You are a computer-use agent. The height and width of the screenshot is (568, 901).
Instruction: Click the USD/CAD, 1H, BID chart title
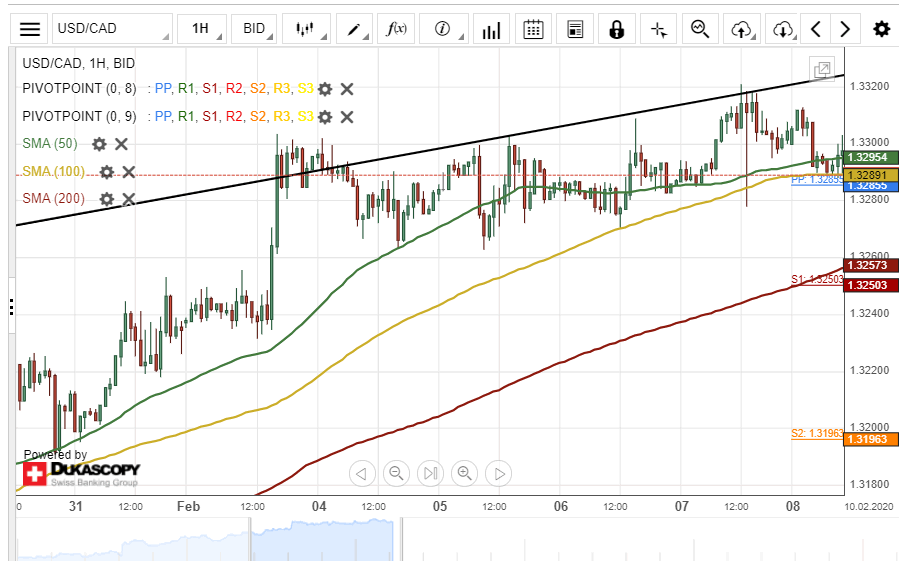79,63
